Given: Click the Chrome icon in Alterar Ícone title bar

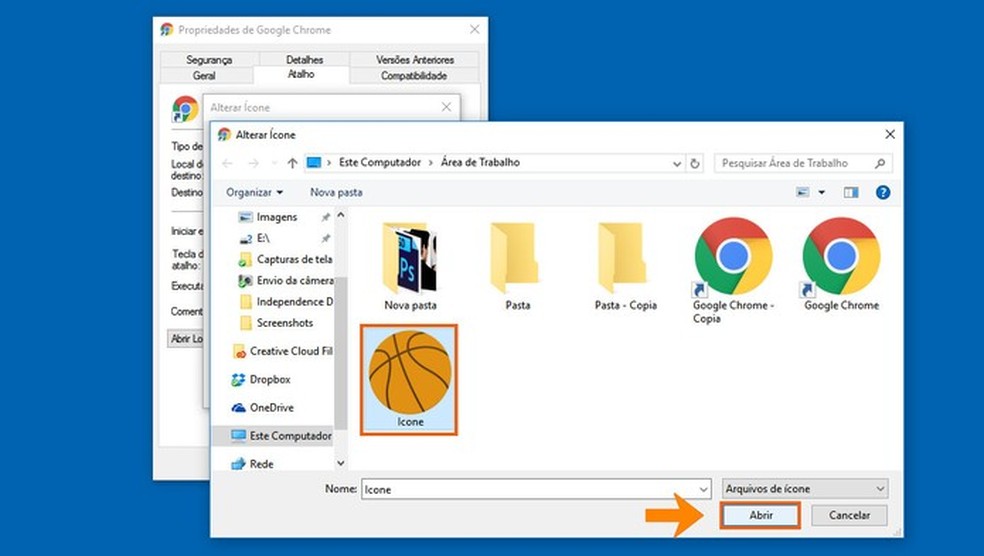Looking at the screenshot, I should coord(224,134).
